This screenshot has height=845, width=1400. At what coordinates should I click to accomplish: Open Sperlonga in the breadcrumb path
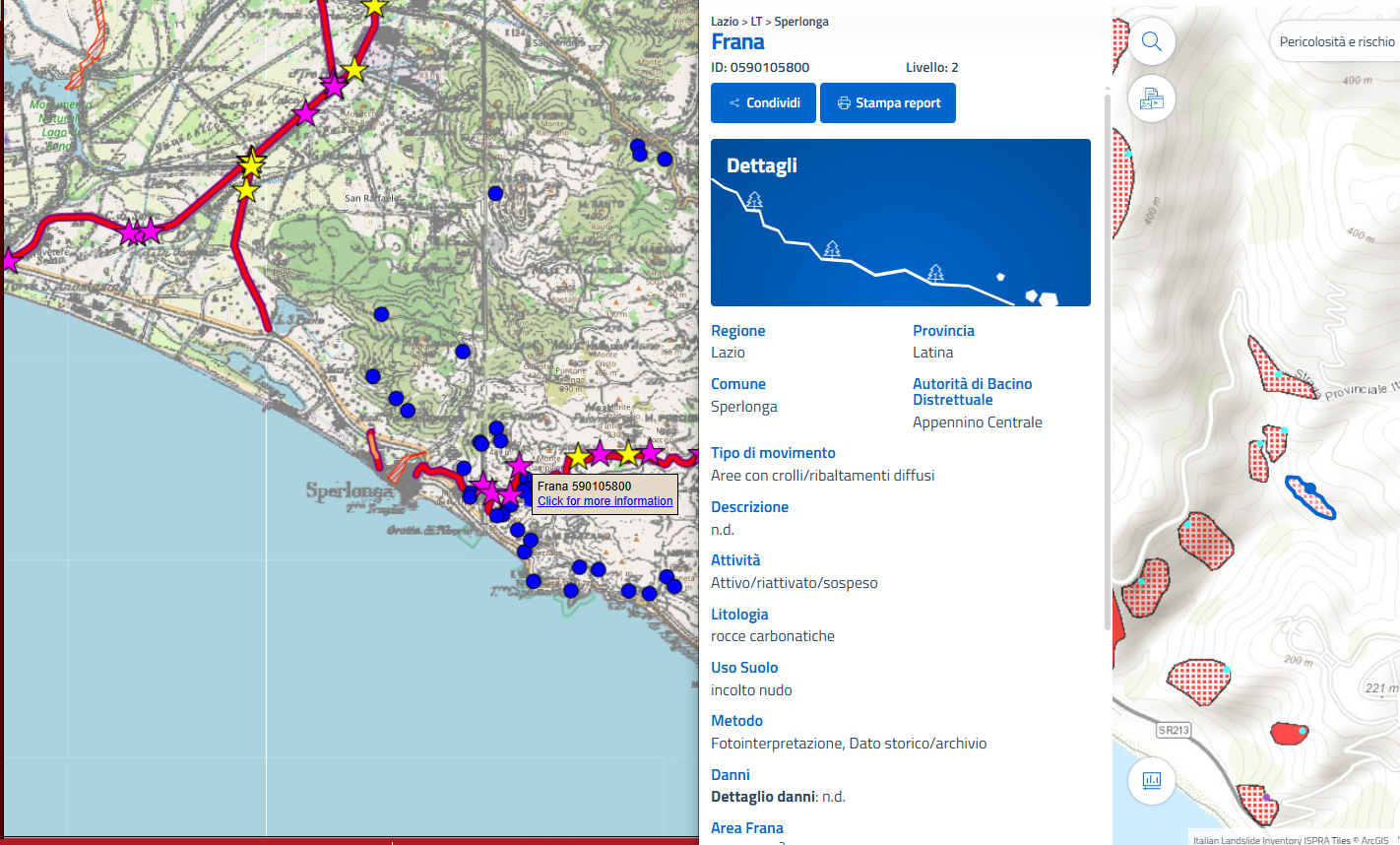click(800, 22)
